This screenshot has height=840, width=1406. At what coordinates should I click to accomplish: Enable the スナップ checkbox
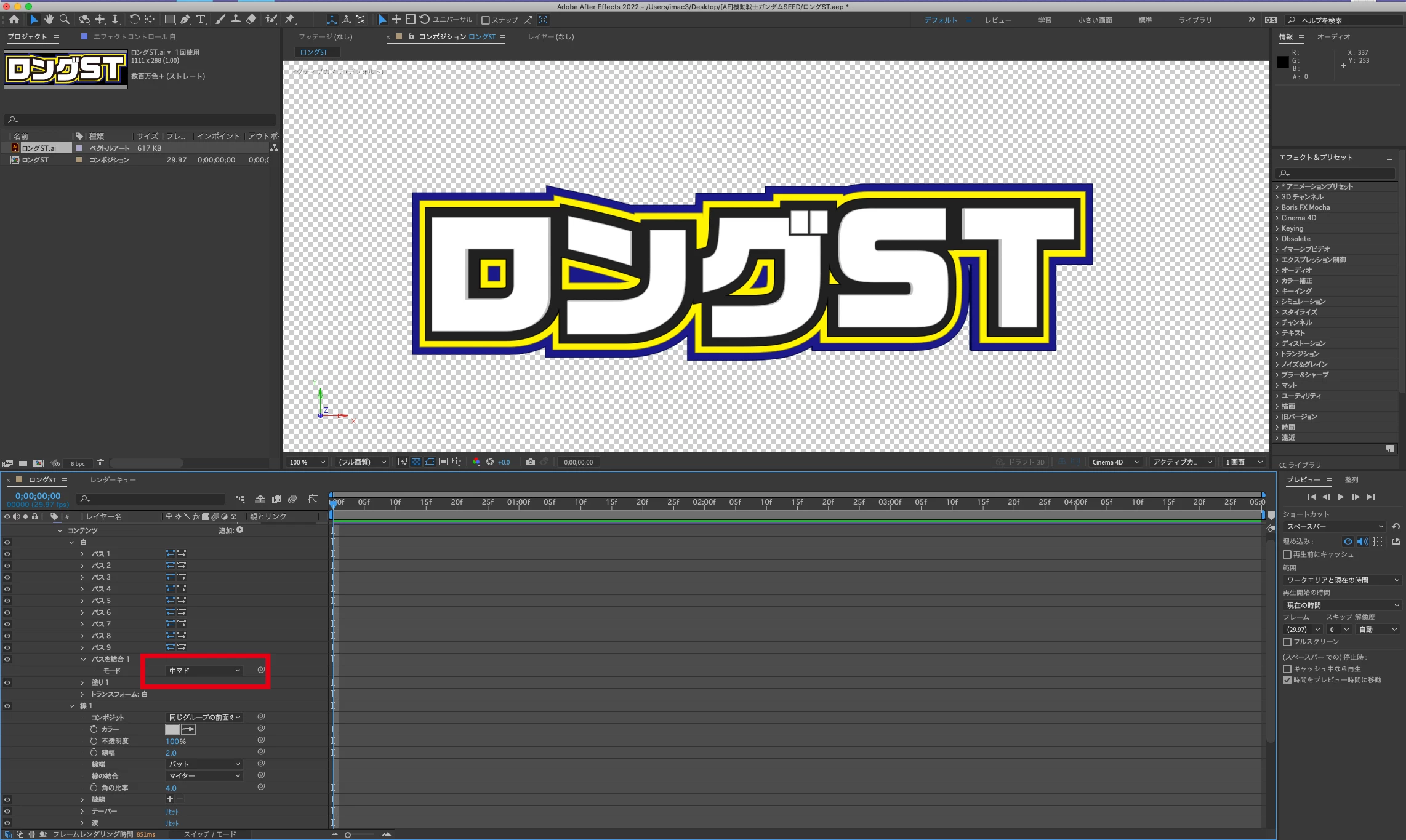tap(486, 20)
